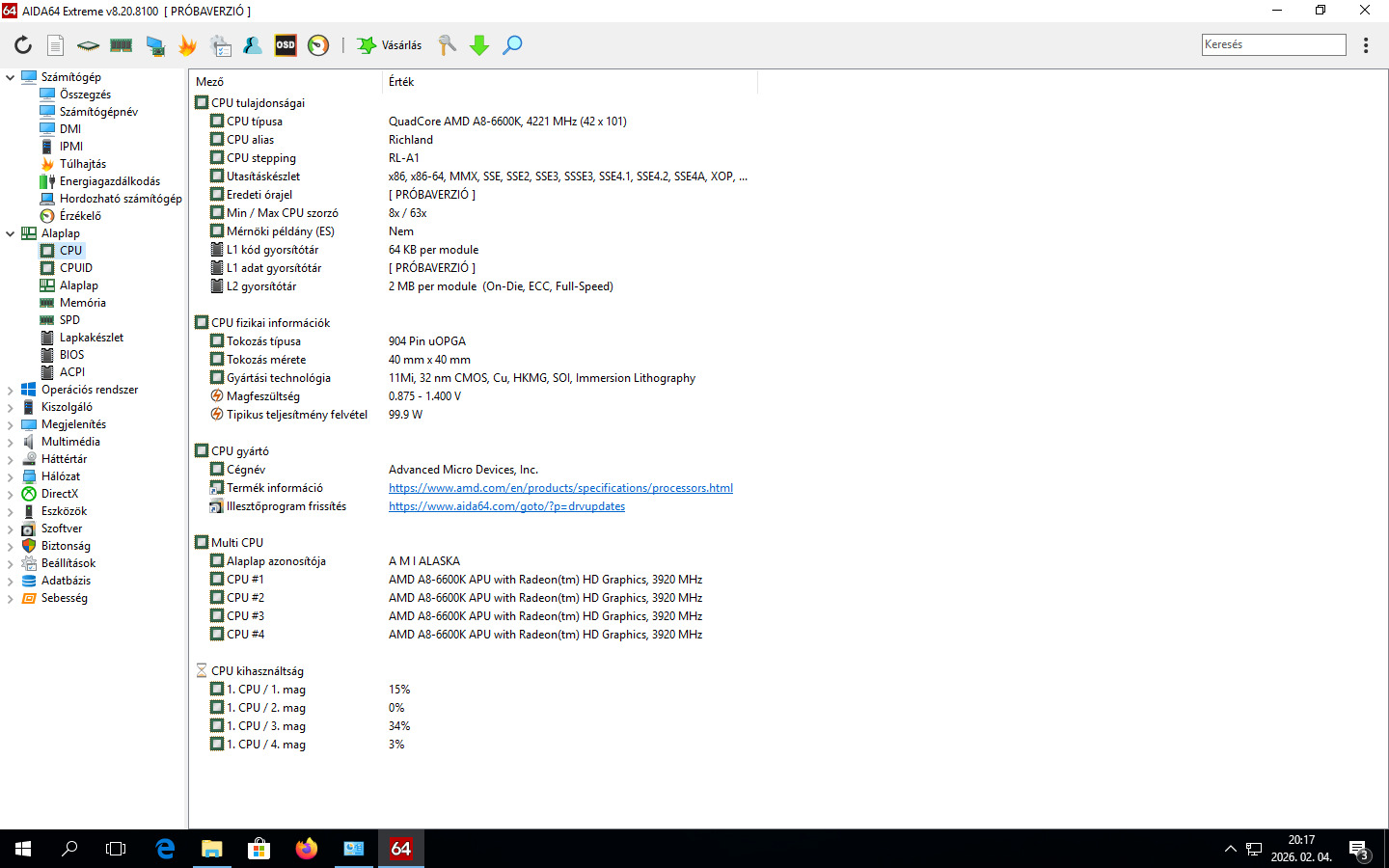This screenshot has height=868, width=1389.
Task: Open File Explorer from taskbar
Action: pyautogui.click(x=211, y=849)
